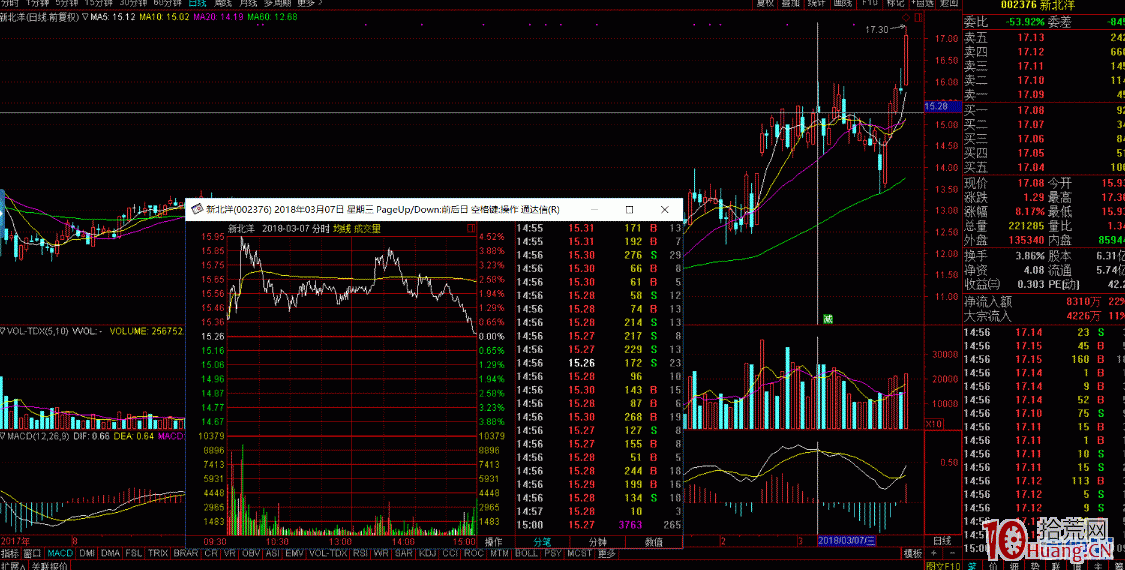Select the OBV indicator tab
This screenshot has width=1125, height=570.
coord(251,553)
